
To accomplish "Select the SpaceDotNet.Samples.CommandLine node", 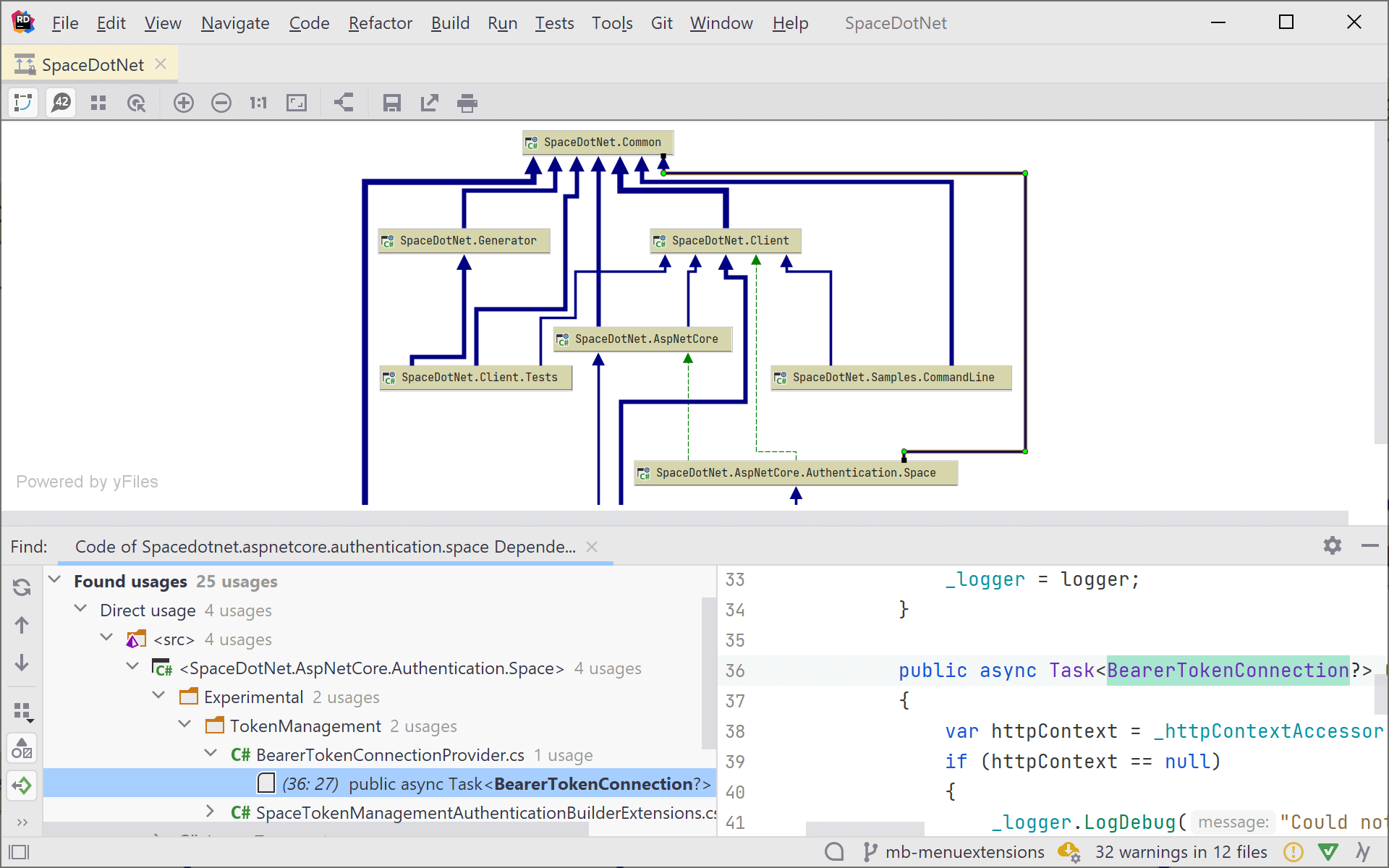I will [x=891, y=378].
